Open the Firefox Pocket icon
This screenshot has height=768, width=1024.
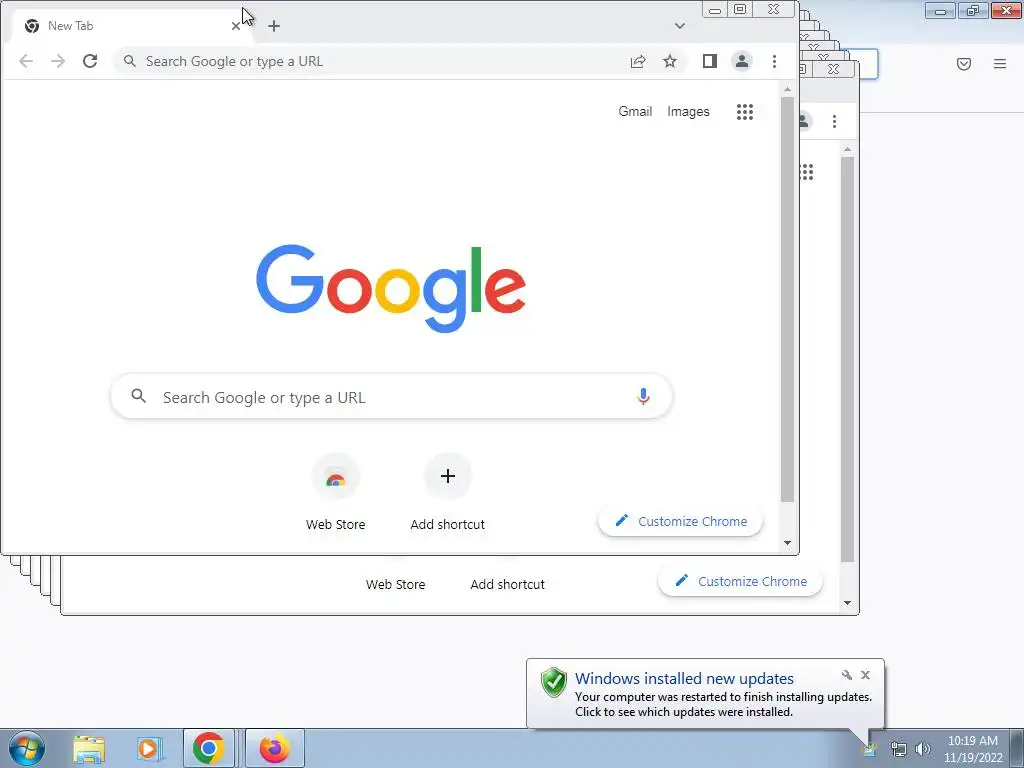tap(964, 64)
